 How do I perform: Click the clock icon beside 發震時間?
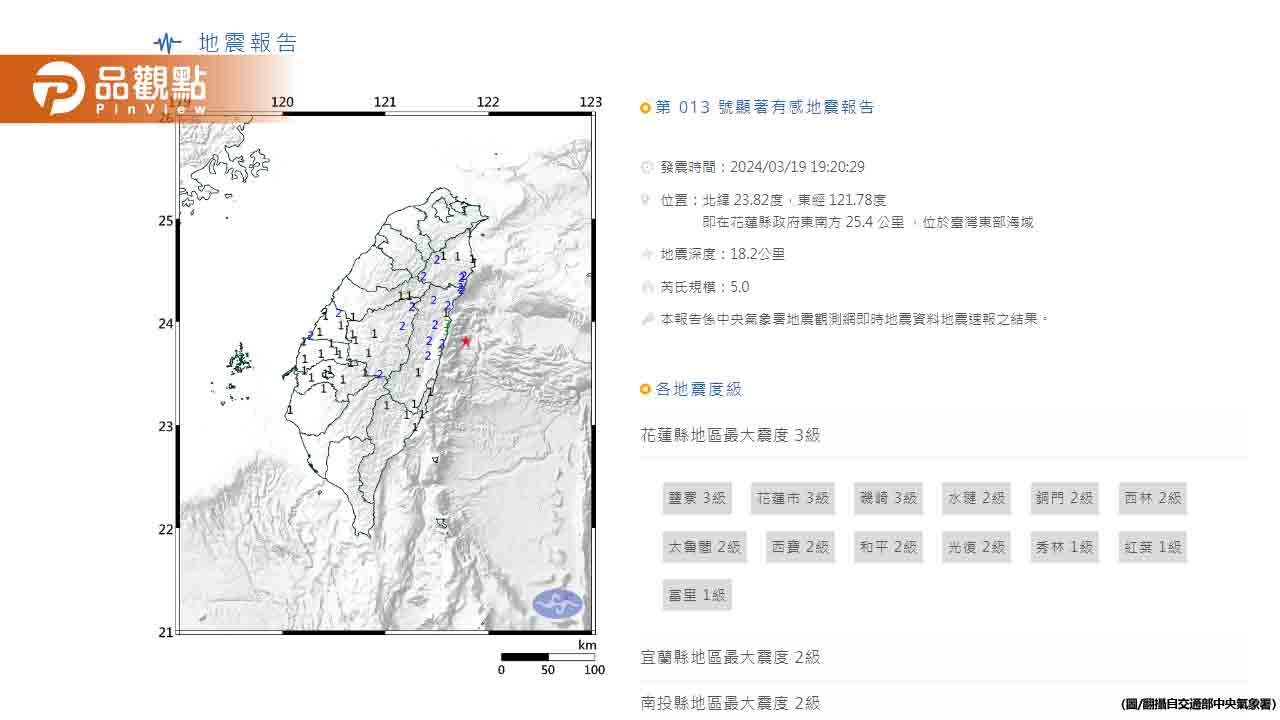[x=647, y=167]
